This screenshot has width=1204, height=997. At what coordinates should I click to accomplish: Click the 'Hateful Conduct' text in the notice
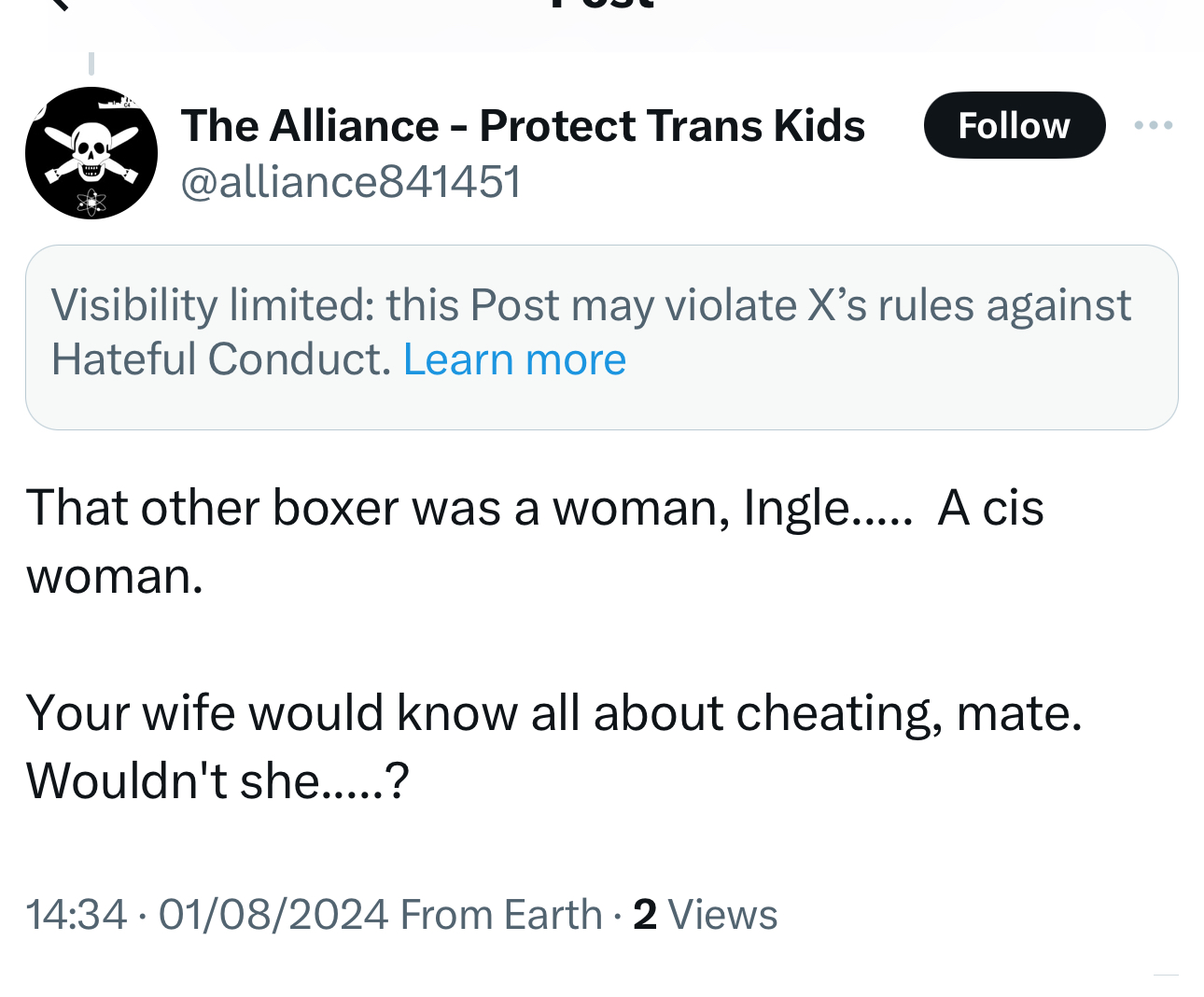point(220,359)
